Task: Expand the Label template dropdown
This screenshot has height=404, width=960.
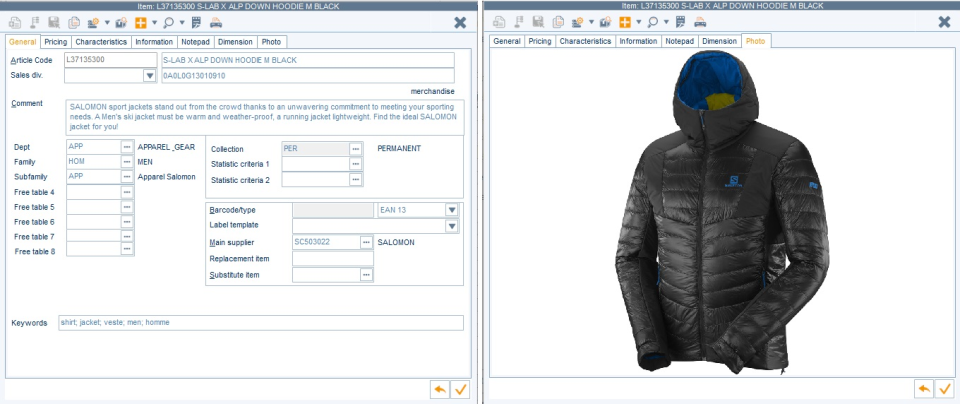Action: point(451,226)
